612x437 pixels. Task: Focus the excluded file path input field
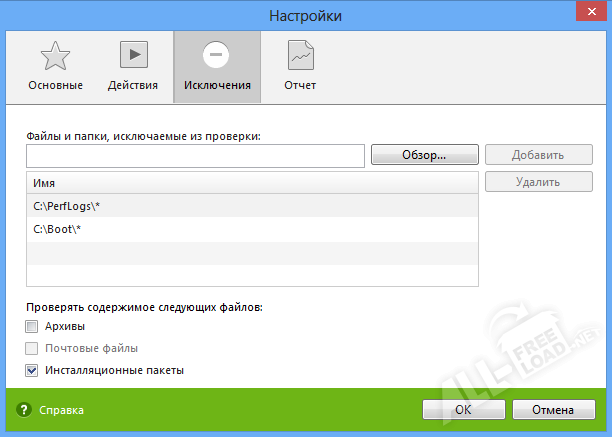[195, 156]
